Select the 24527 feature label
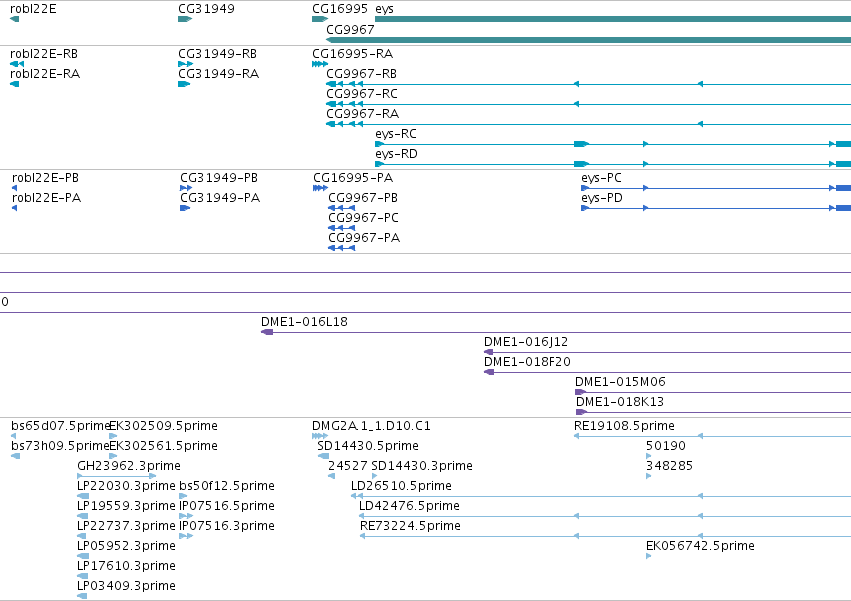851x601 pixels. [x=347, y=466]
